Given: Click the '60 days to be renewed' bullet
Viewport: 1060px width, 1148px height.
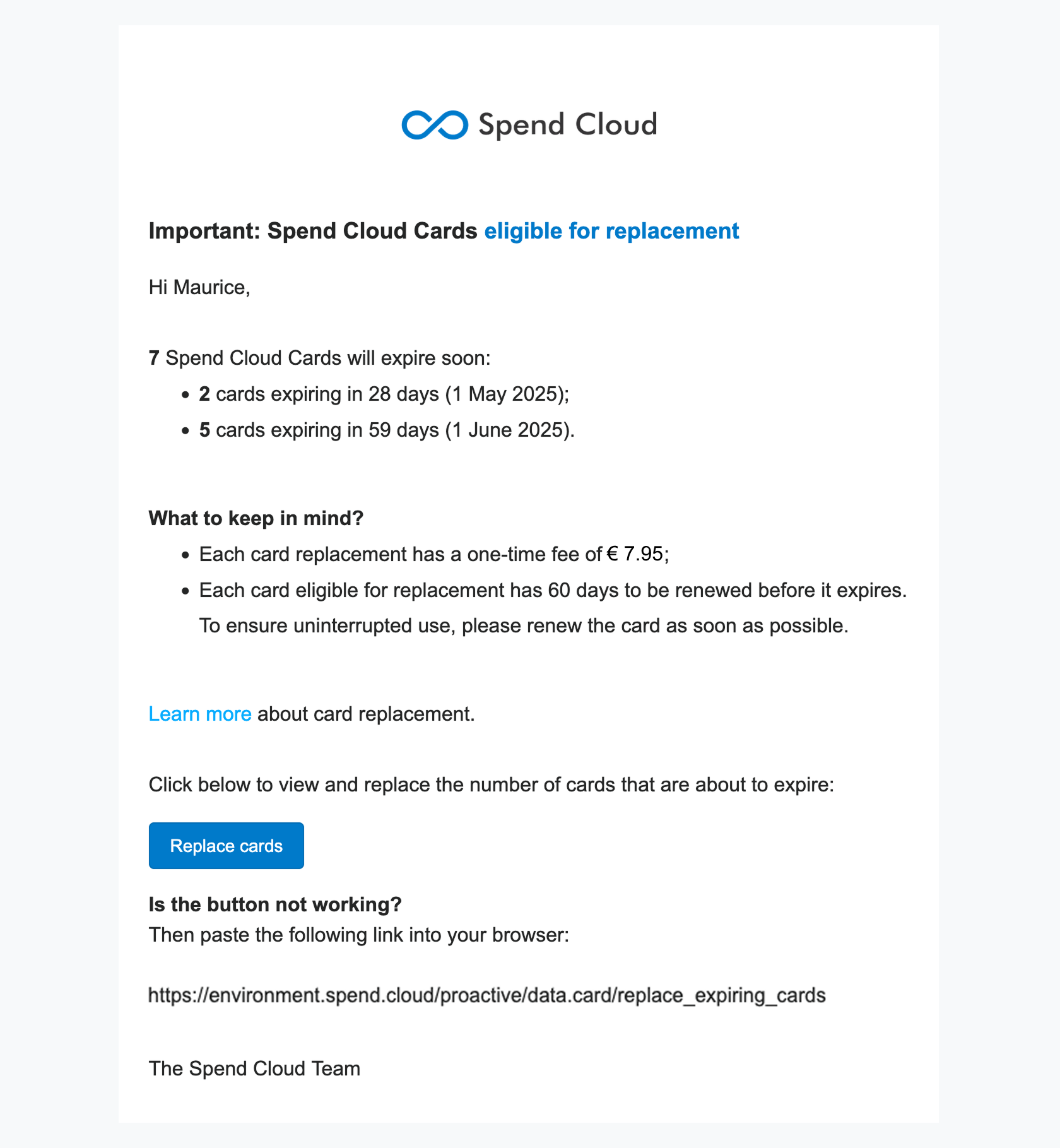Looking at the screenshot, I should [553, 590].
